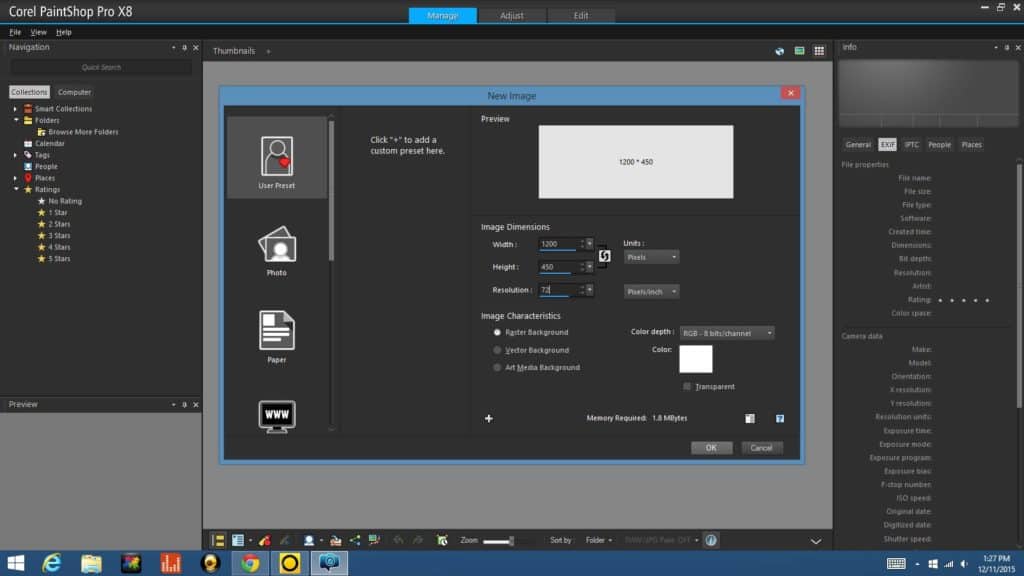Enable the Transparent checkbox
The width and height of the screenshot is (1024, 576).
pyautogui.click(x=687, y=386)
